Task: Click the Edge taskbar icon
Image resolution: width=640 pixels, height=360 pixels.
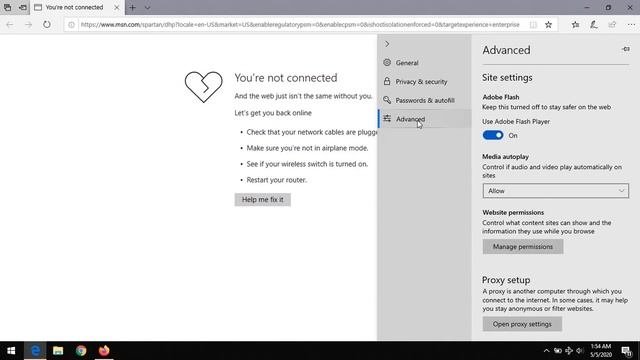Action: point(36,351)
